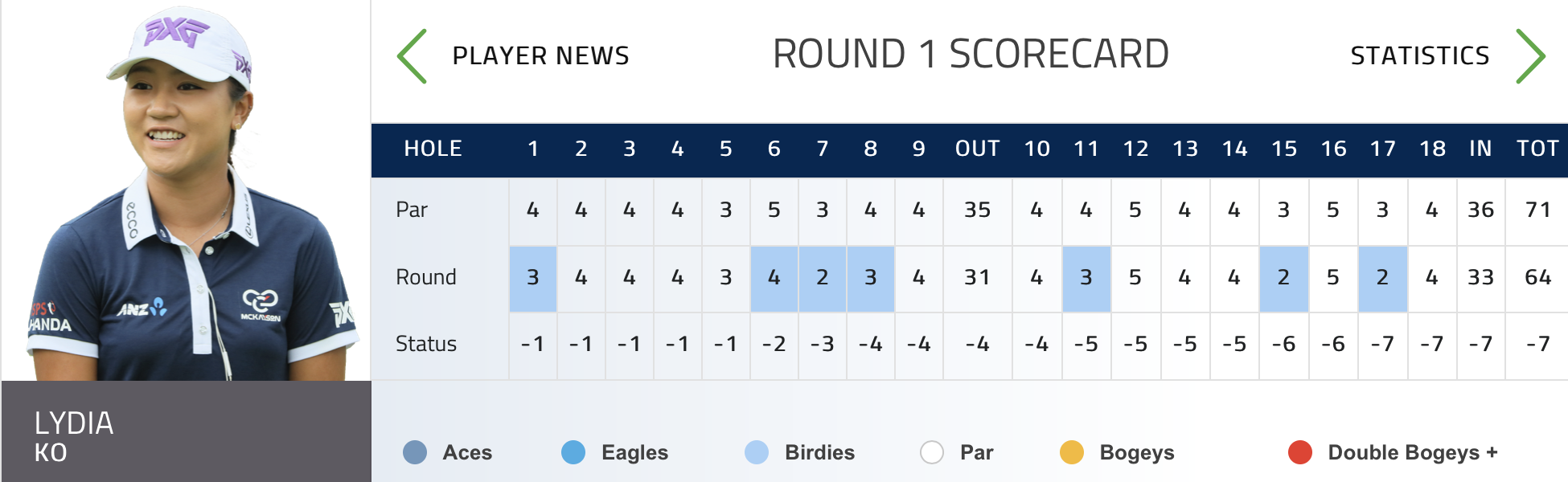Click the TOT column header
The width and height of the screenshot is (1568, 482).
pos(1537,149)
